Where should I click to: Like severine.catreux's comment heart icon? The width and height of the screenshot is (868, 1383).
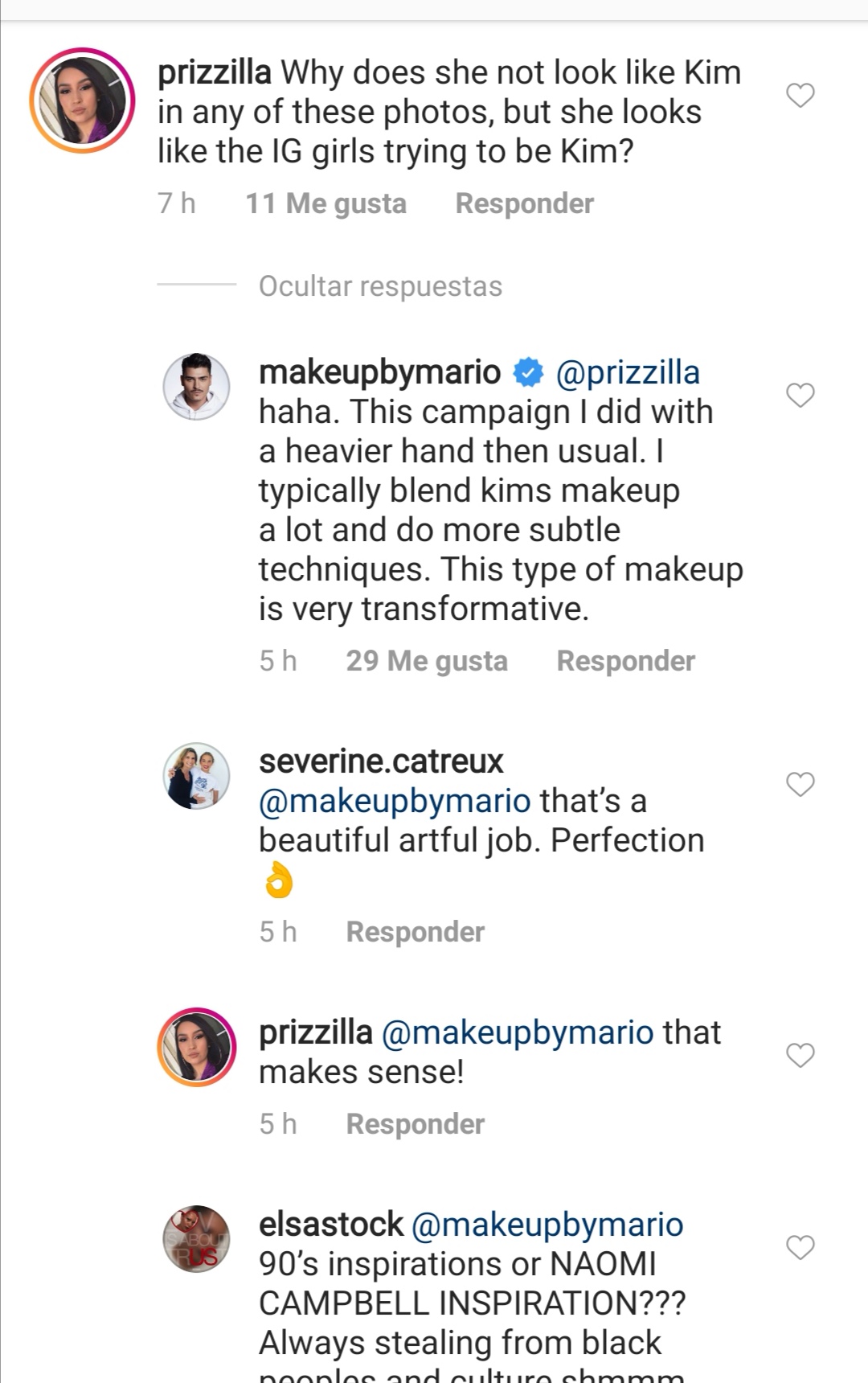pyautogui.click(x=800, y=784)
